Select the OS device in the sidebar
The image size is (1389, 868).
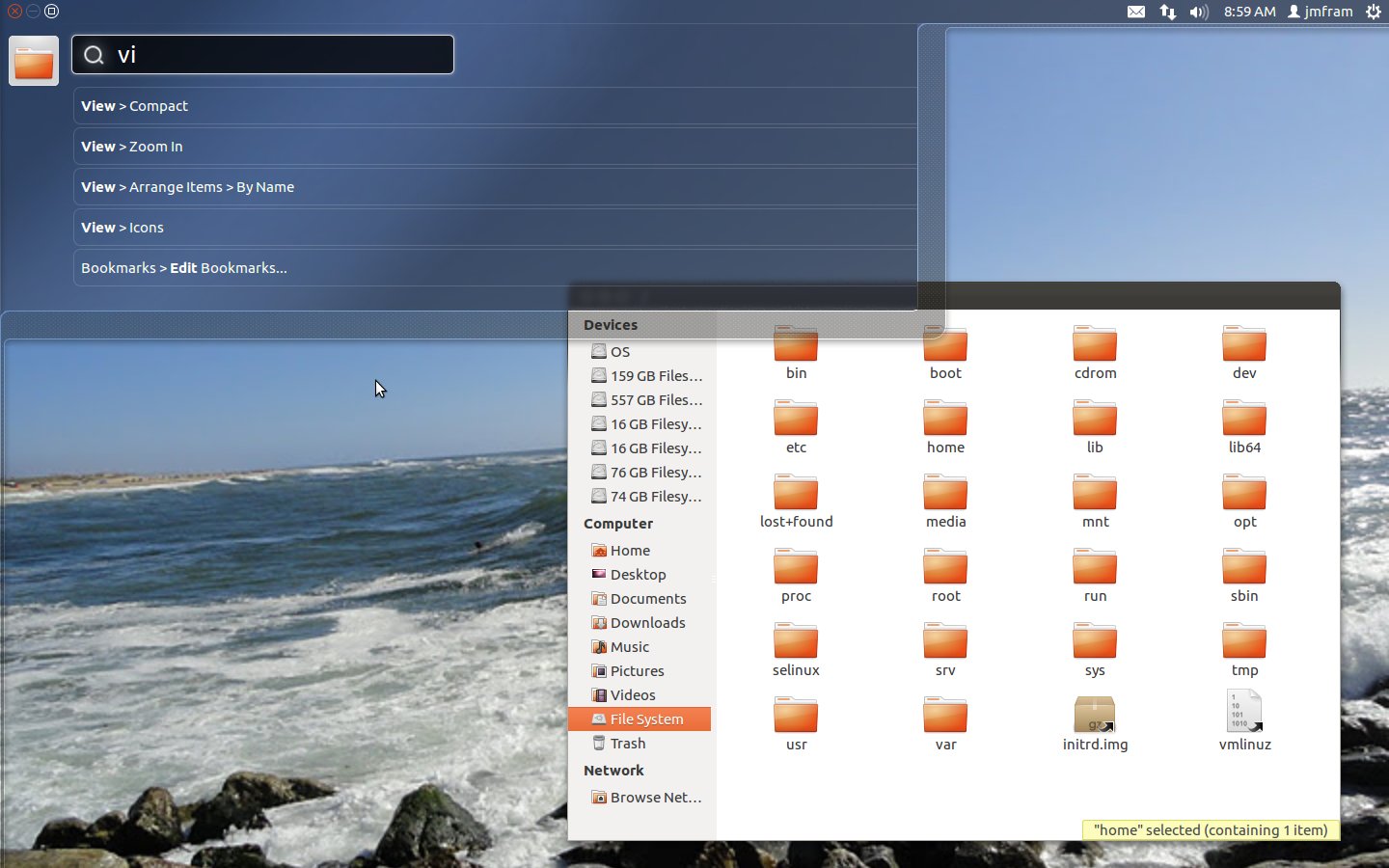618,351
